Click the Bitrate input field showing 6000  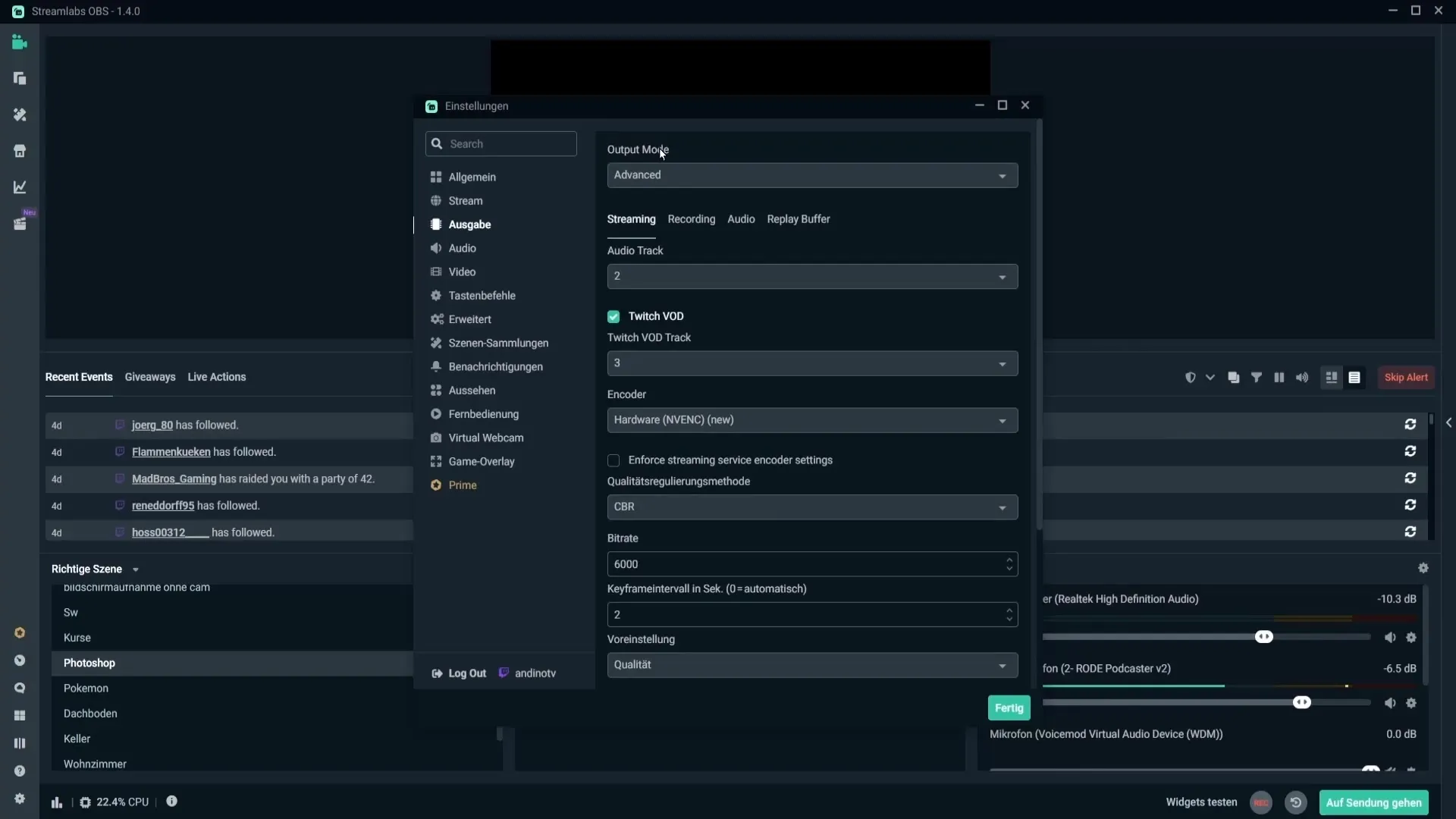(812, 564)
